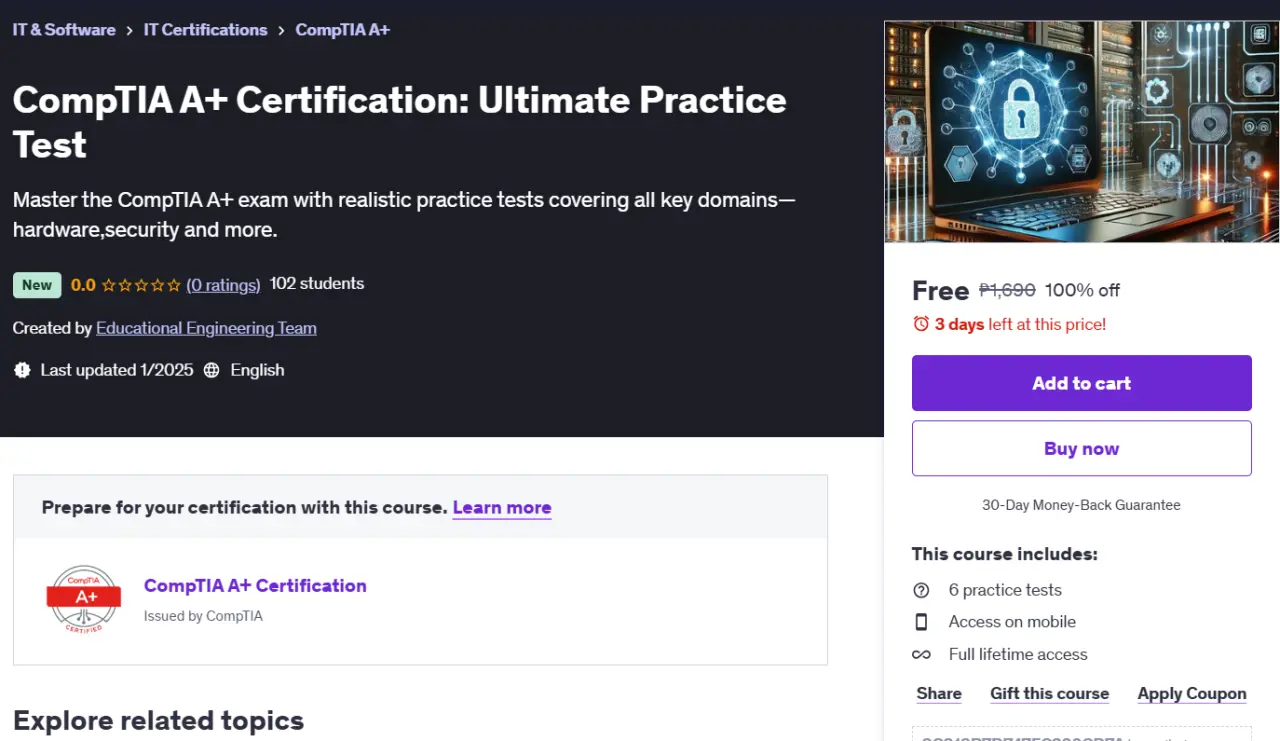Click the practice tests question mark icon
The width and height of the screenshot is (1280, 741).
(921, 590)
